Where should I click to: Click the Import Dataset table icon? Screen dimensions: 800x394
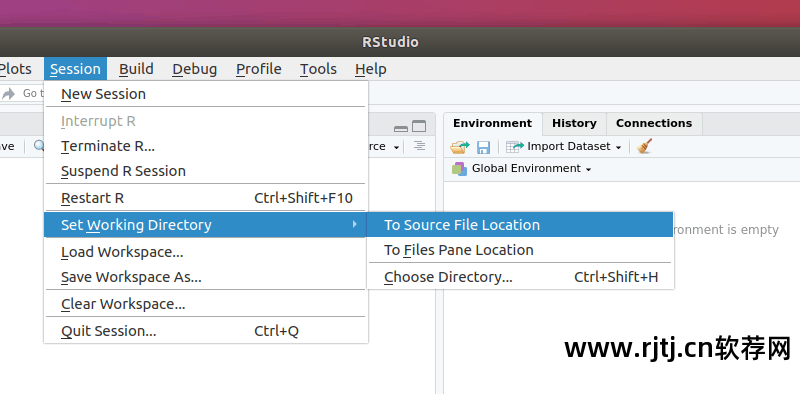point(515,147)
